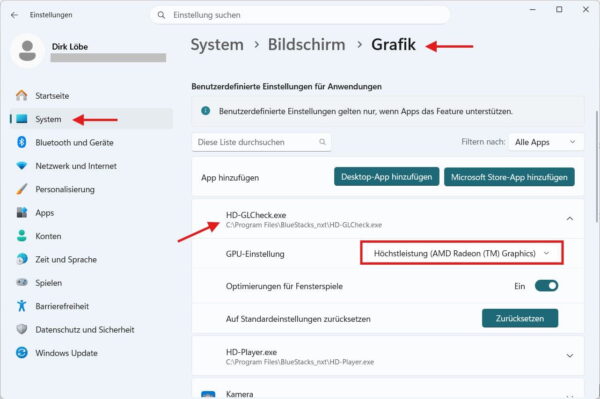Image resolution: width=600 pixels, height=399 pixels.
Task: Click Microsoft Store-App hinzufügen button
Action: [509, 177]
